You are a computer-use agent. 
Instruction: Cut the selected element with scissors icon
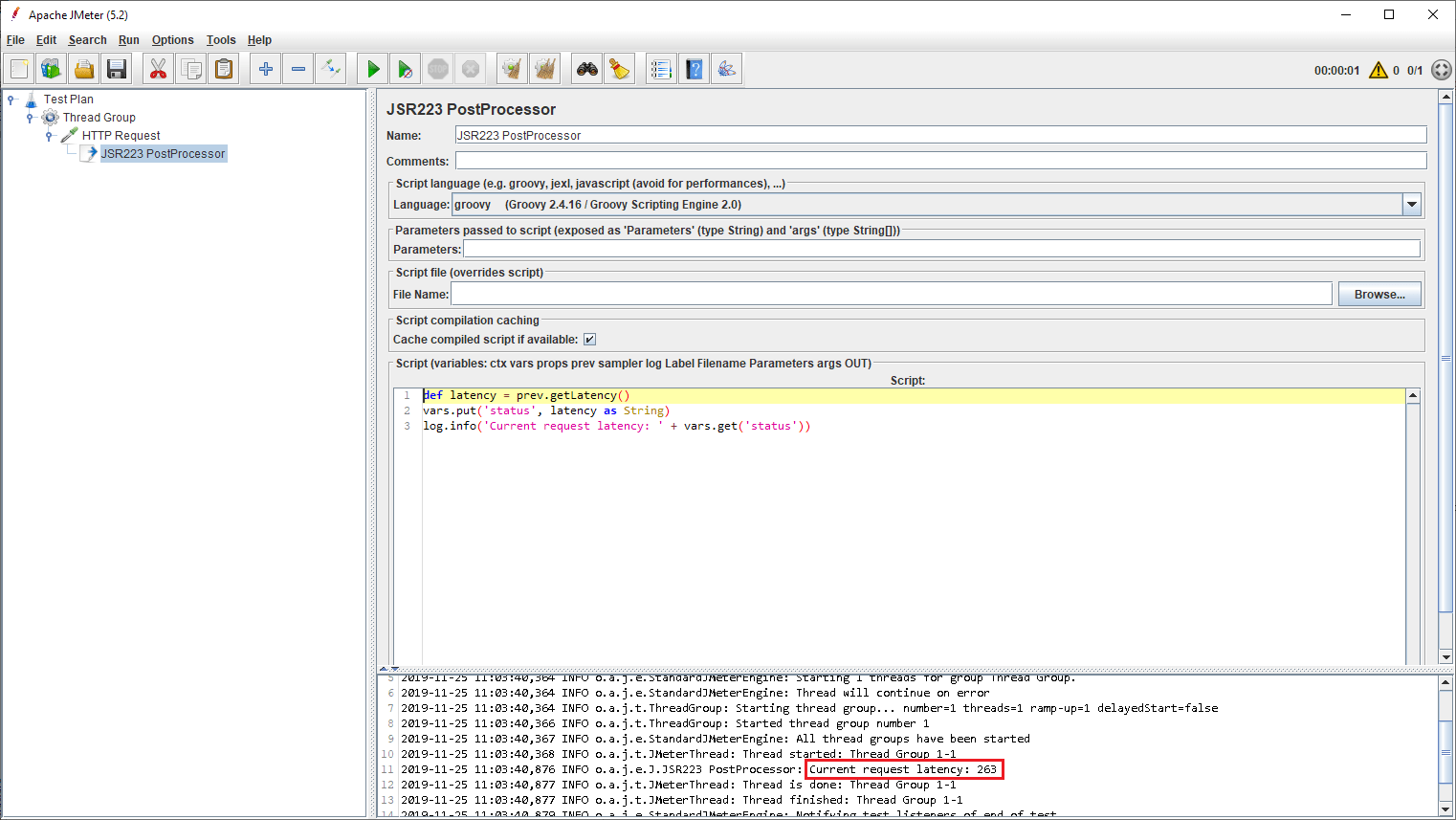[x=159, y=69]
